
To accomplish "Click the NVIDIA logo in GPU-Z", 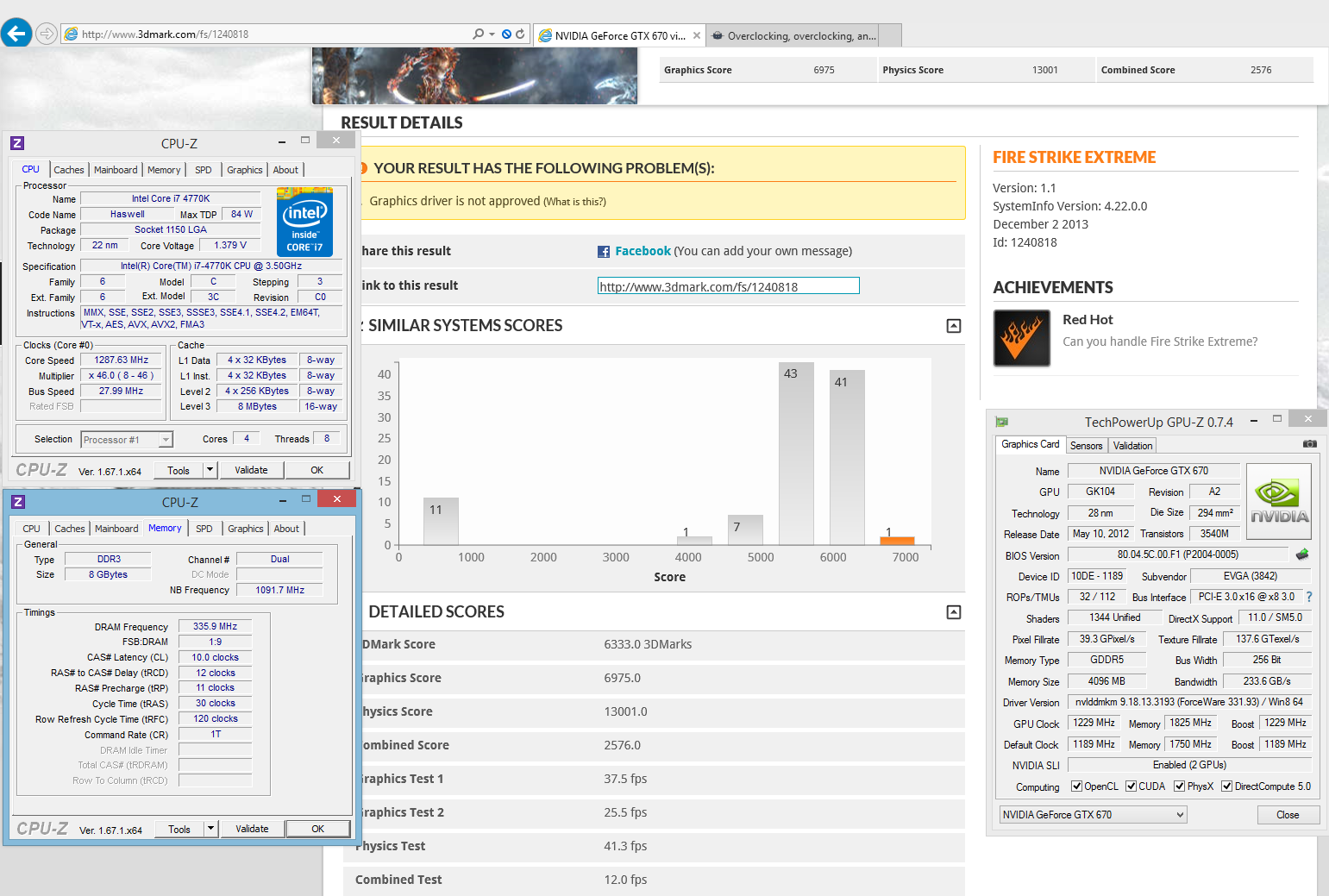I will [x=1279, y=502].
